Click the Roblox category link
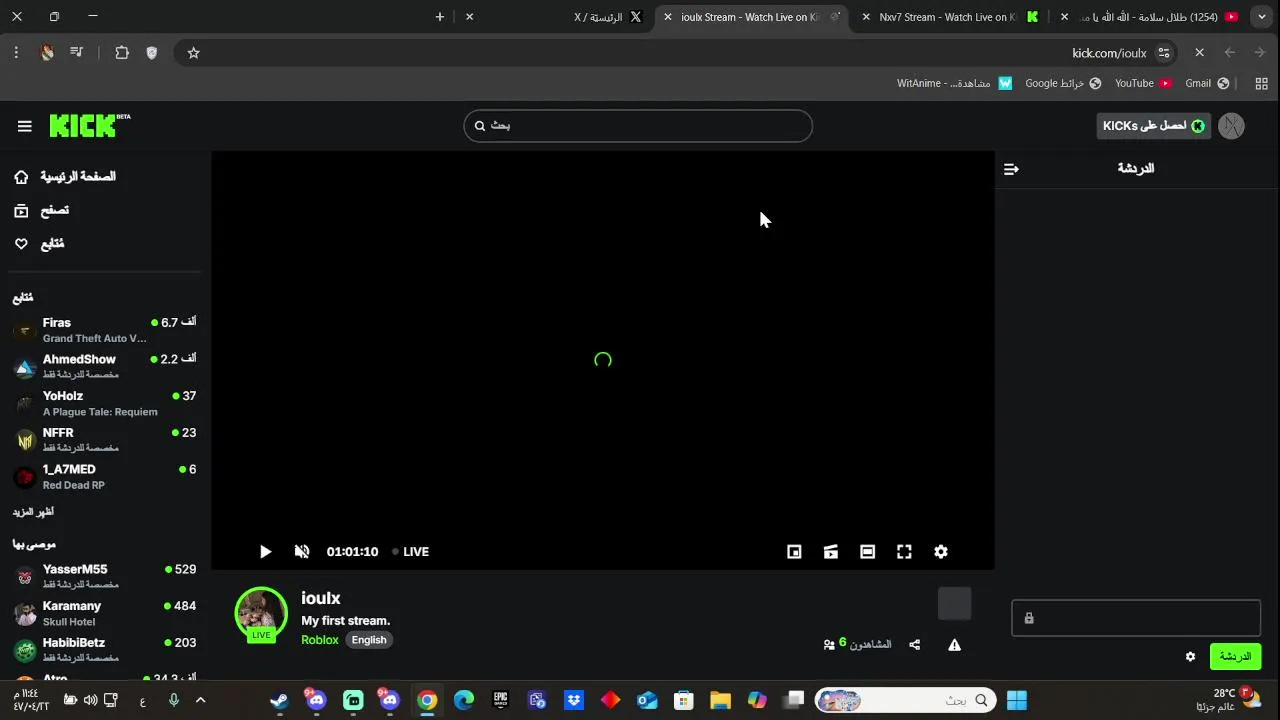The image size is (1280, 720). (x=320, y=640)
